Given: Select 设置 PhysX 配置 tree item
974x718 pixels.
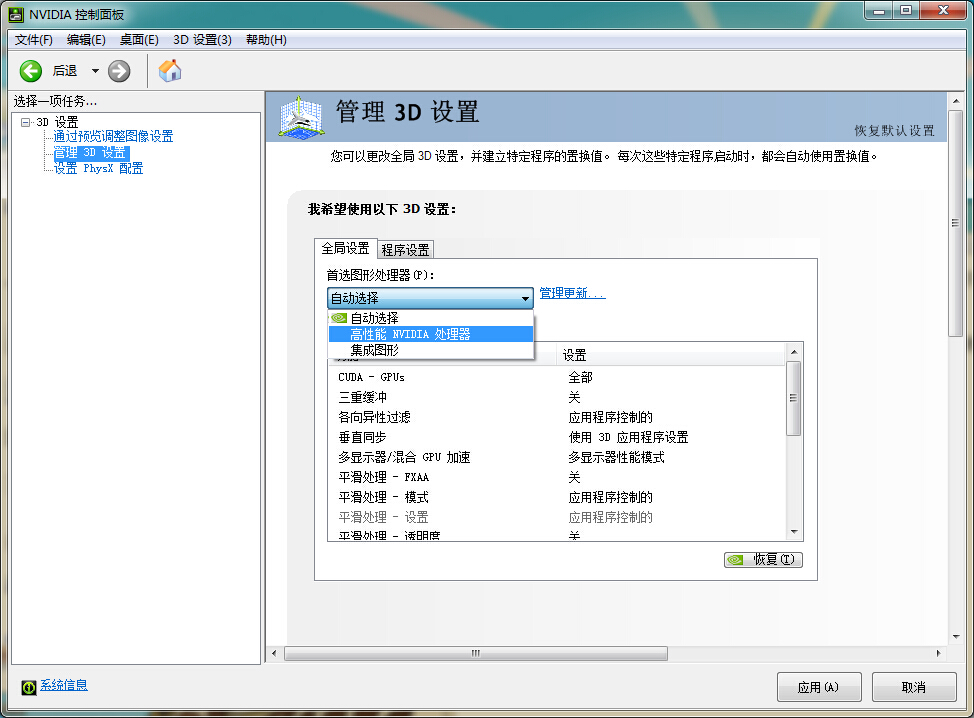Looking at the screenshot, I should pyautogui.click(x=98, y=168).
